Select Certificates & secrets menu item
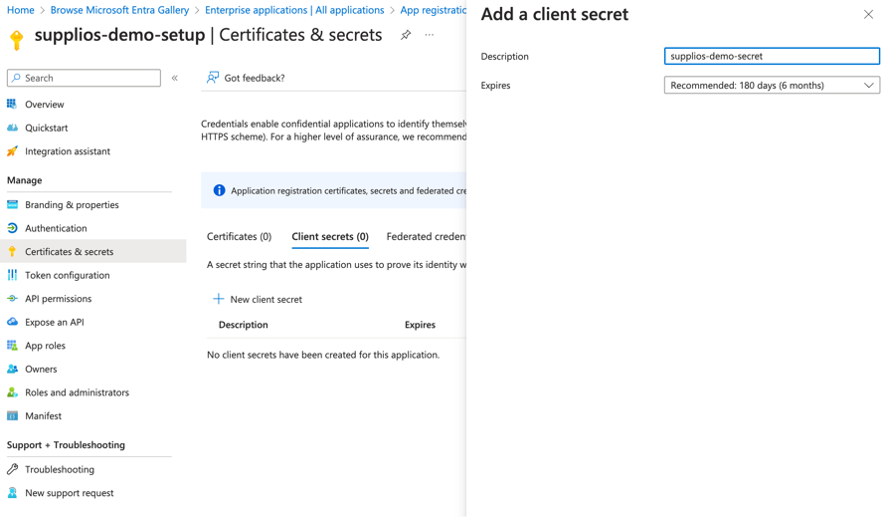Image resolution: width=892 pixels, height=519 pixels. point(93,252)
